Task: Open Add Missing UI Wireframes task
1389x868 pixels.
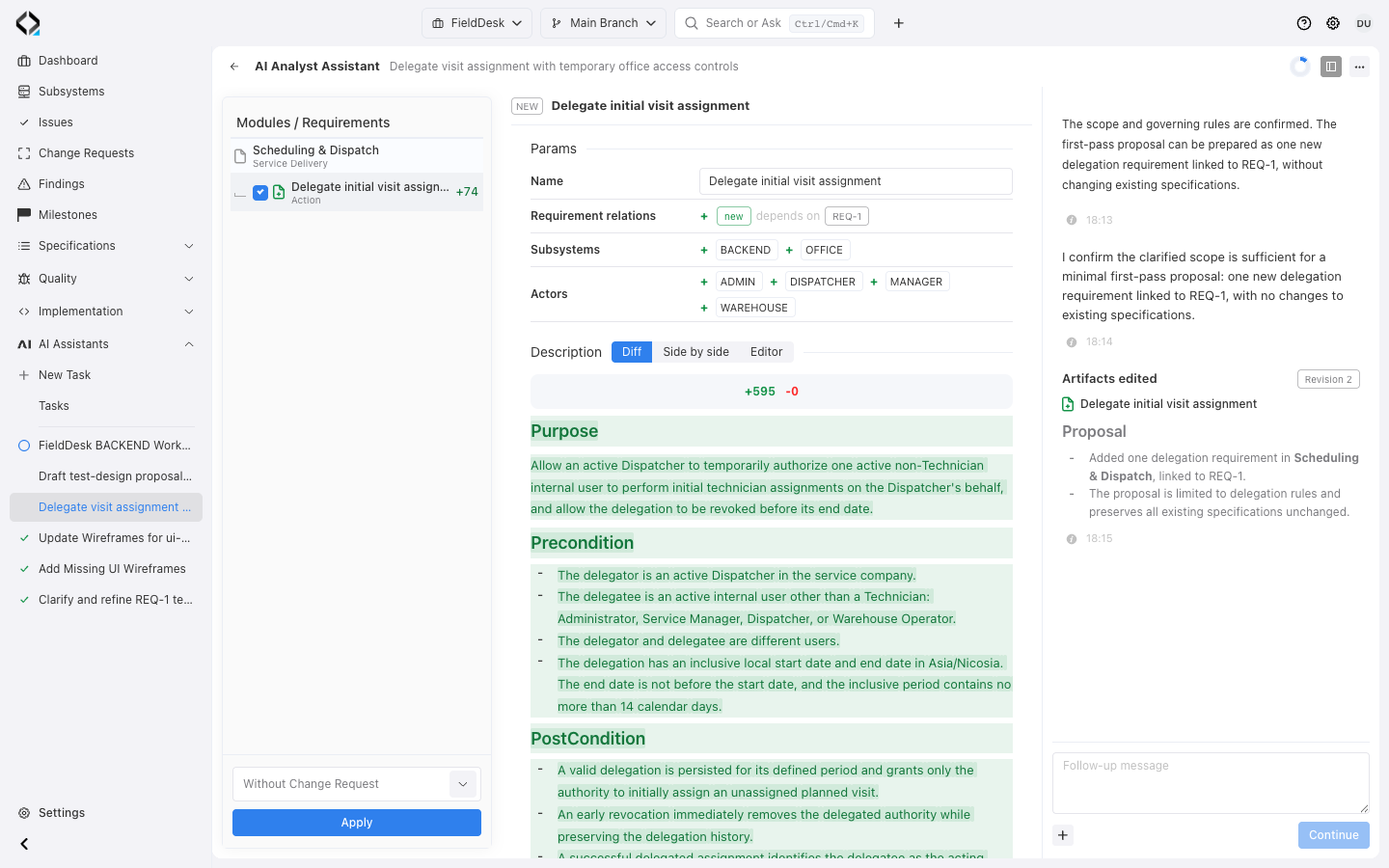Action: pos(106,569)
